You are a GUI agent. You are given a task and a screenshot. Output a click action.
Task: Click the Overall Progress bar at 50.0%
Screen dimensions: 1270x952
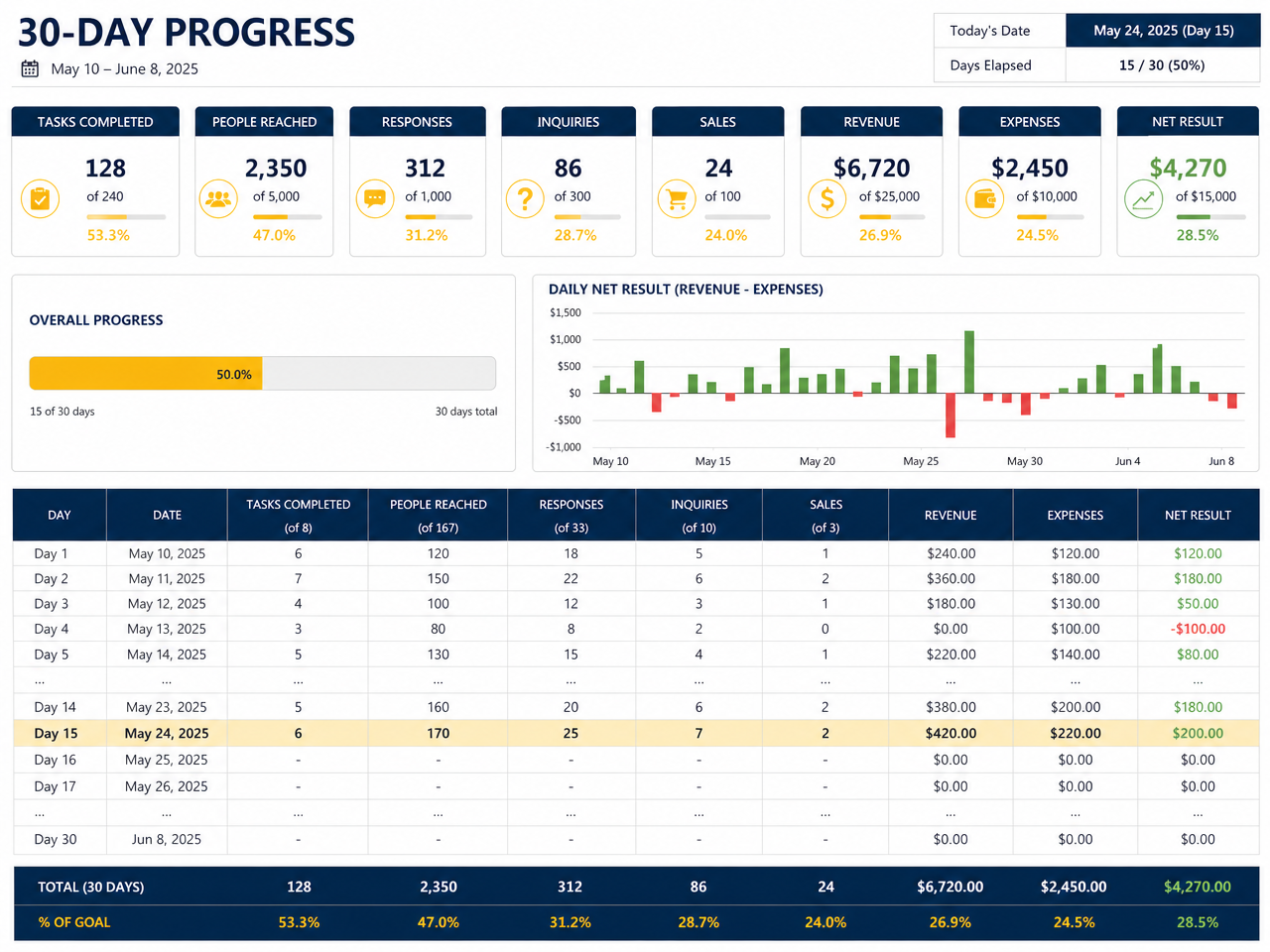tap(263, 374)
